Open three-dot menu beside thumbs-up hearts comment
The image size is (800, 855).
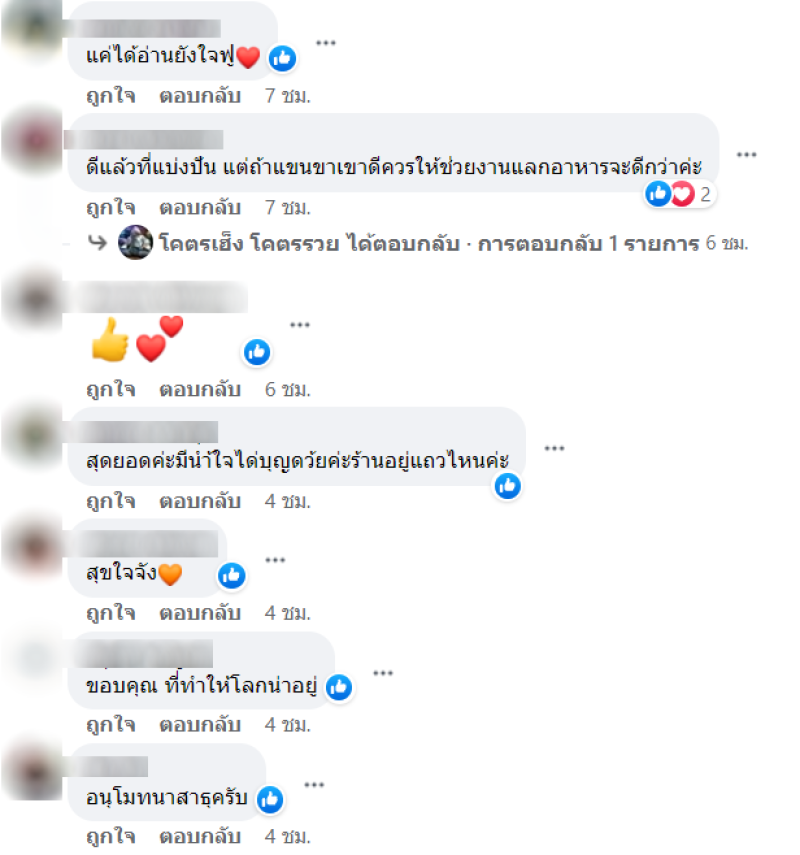[299, 325]
